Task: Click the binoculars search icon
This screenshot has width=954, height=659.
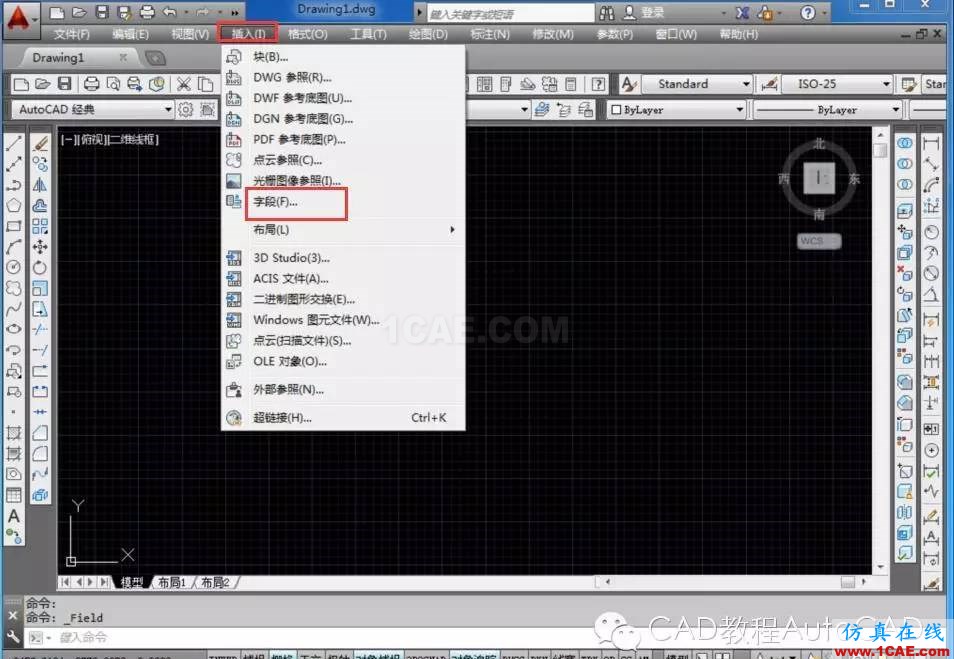Action: pos(607,12)
